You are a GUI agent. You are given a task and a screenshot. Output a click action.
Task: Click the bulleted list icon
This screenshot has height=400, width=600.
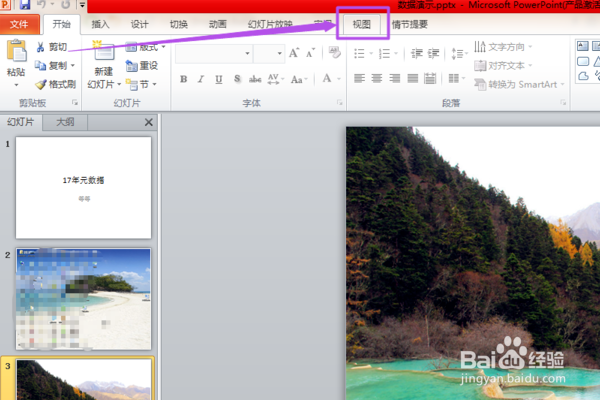tap(359, 53)
